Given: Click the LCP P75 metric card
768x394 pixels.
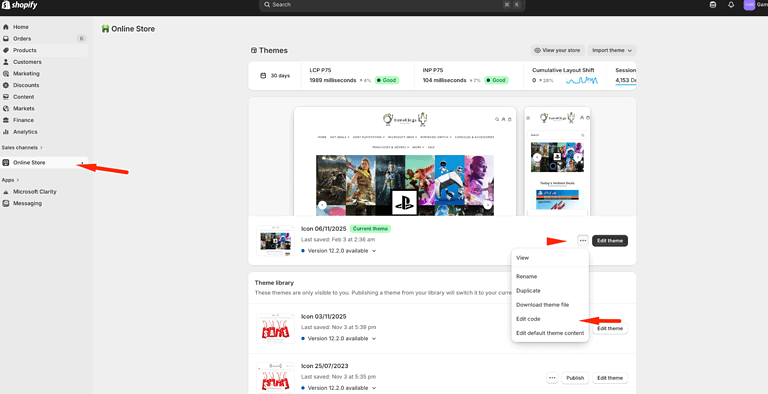Looking at the screenshot, I should (358, 76).
